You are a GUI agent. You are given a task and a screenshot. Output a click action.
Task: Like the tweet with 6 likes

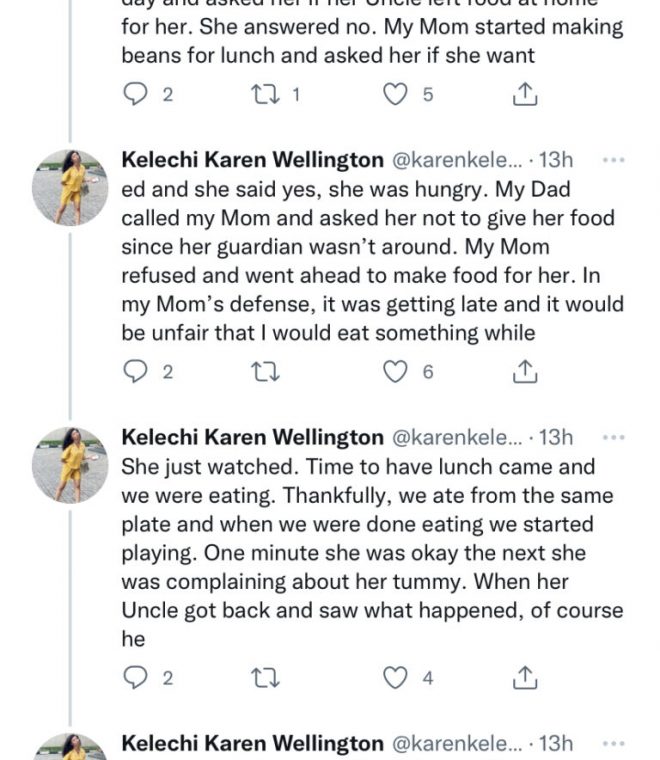click(397, 372)
